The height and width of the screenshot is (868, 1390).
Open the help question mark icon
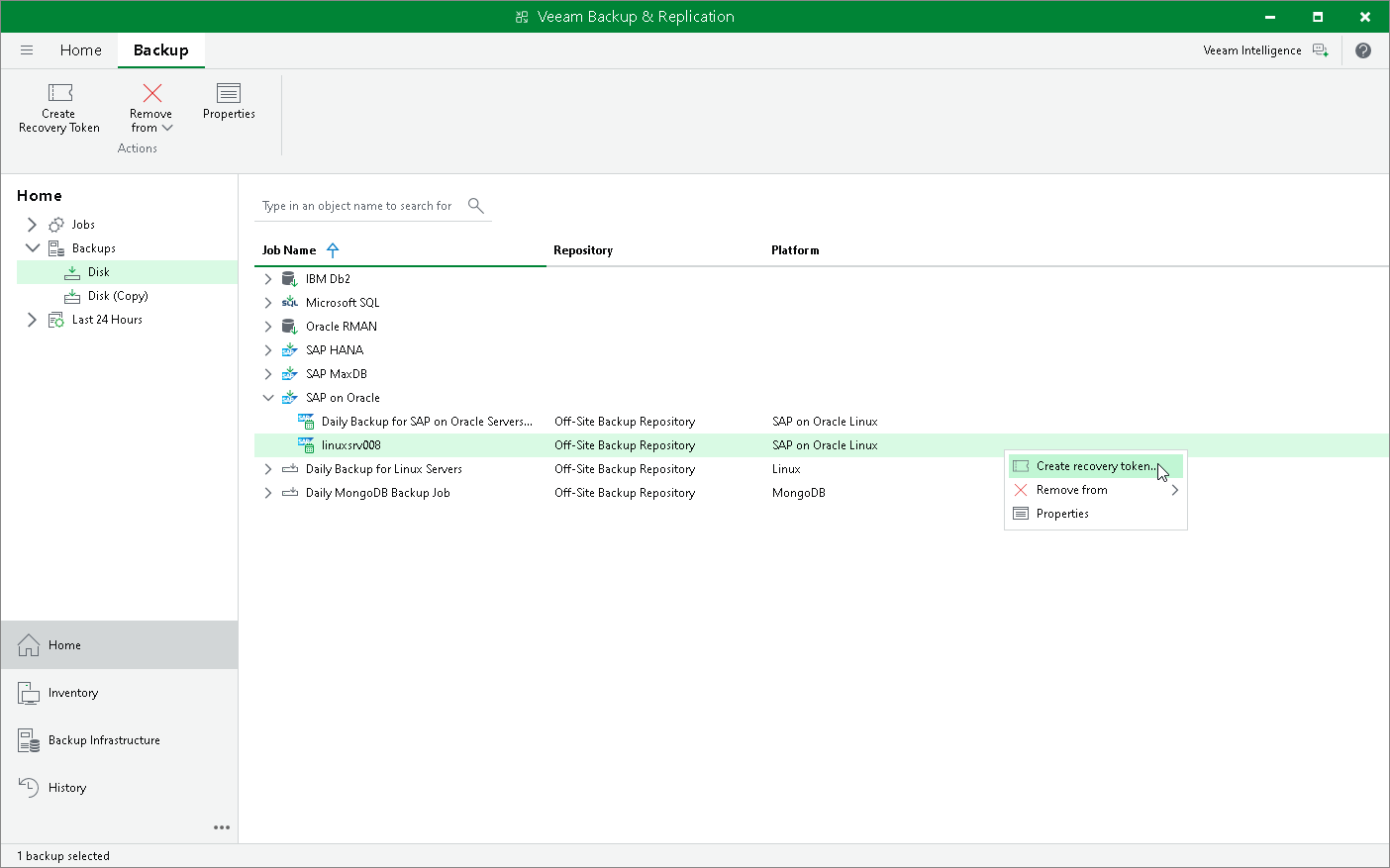tap(1363, 50)
